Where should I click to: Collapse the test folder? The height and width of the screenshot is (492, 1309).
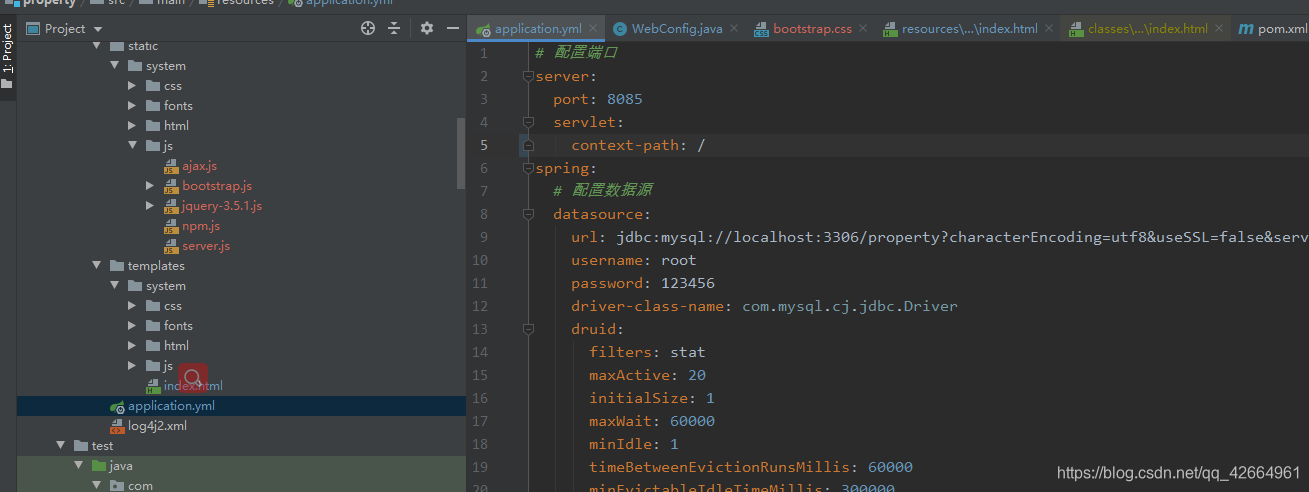[x=61, y=446]
